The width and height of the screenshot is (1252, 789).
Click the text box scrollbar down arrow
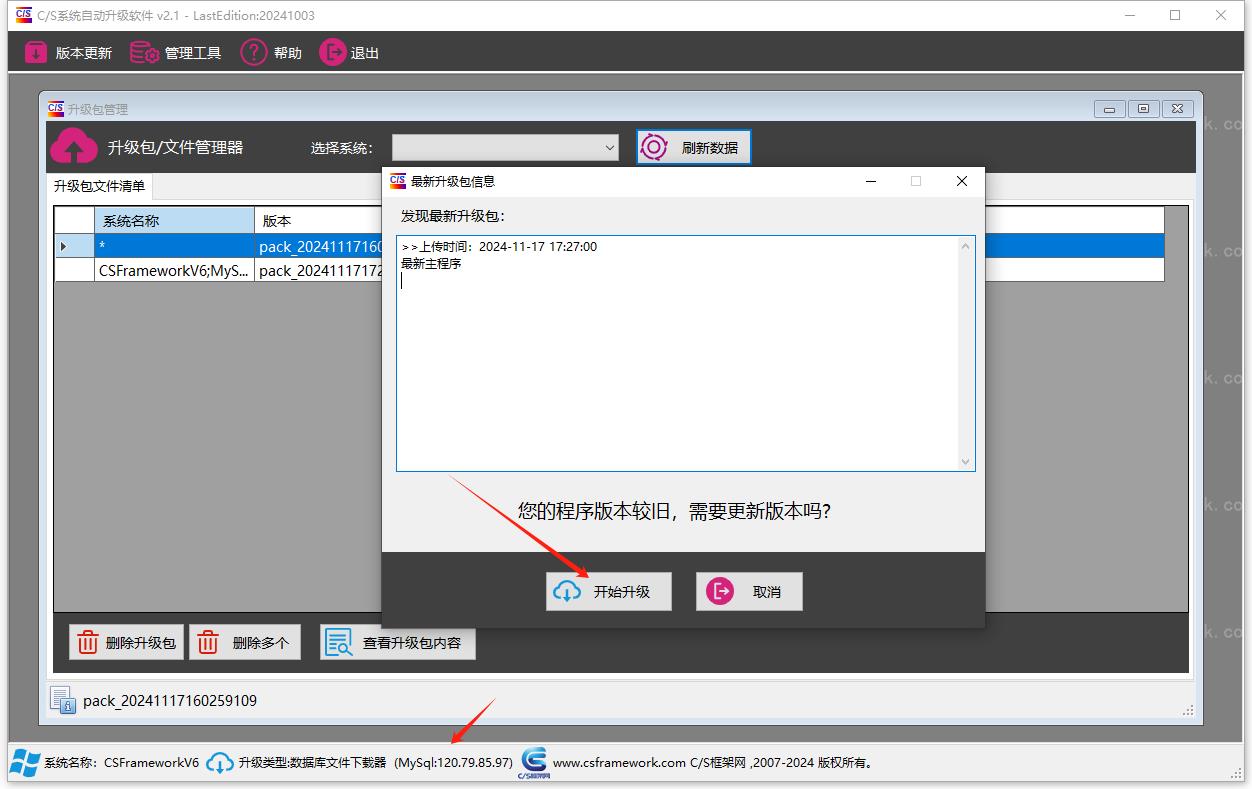click(965, 461)
